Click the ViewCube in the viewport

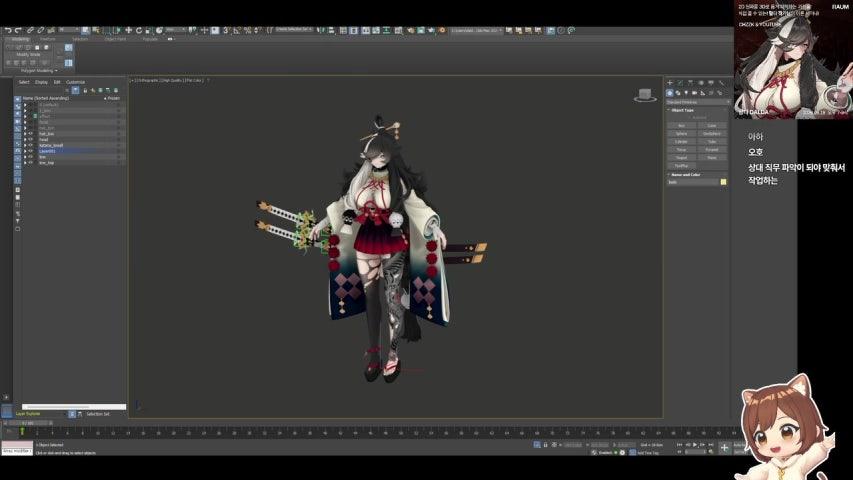[x=645, y=95]
